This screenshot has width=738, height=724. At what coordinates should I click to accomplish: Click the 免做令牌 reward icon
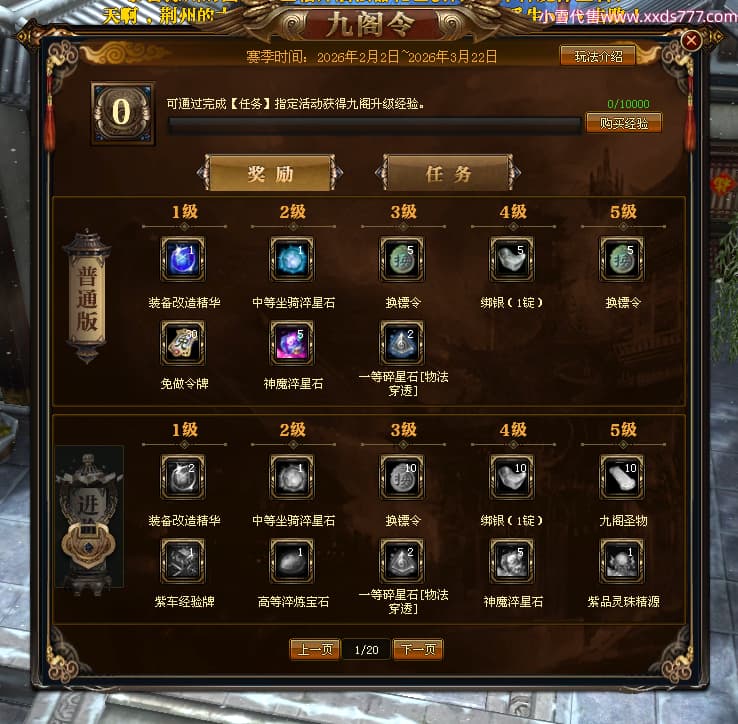coord(183,343)
